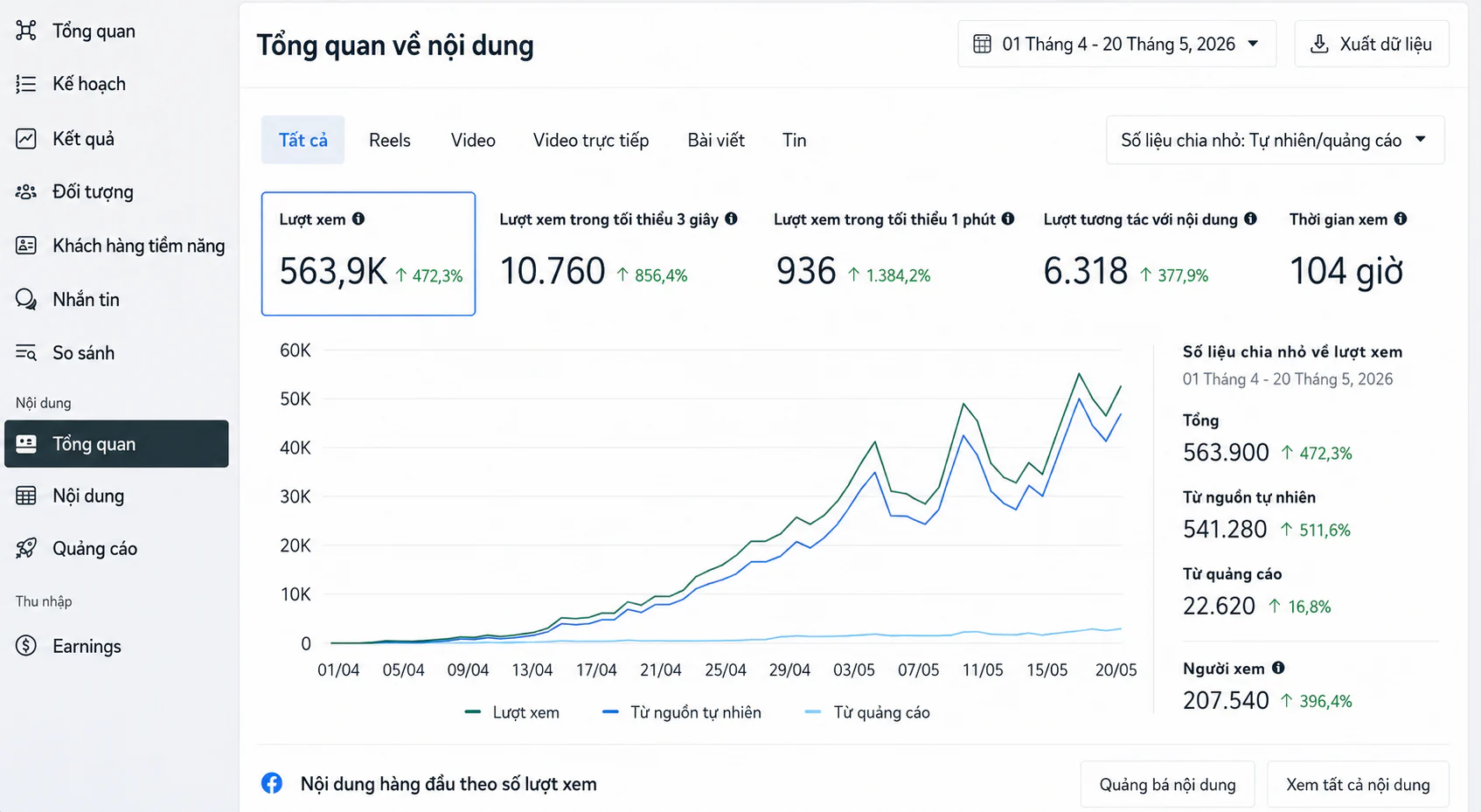Screen dimensions: 1481x812
Task: Click the Đối tượng people icon
Action: pyautogui.click(x=26, y=191)
